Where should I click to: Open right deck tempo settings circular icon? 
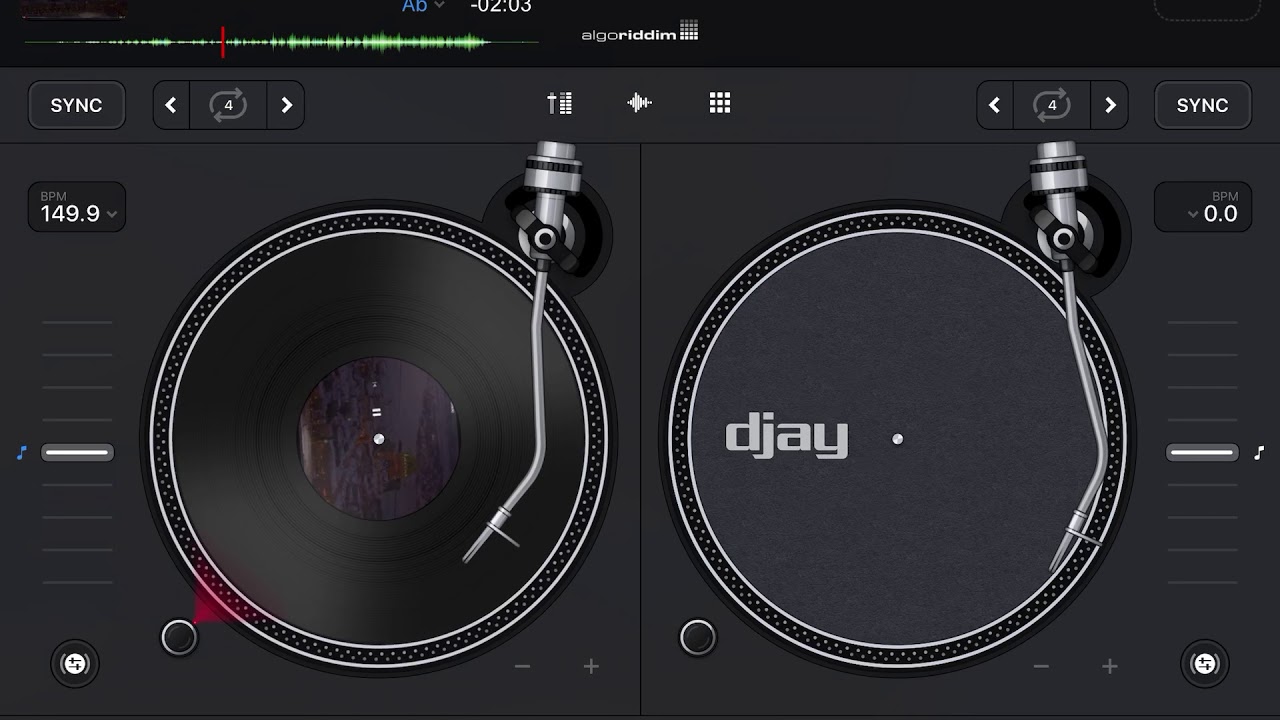(x=1205, y=663)
